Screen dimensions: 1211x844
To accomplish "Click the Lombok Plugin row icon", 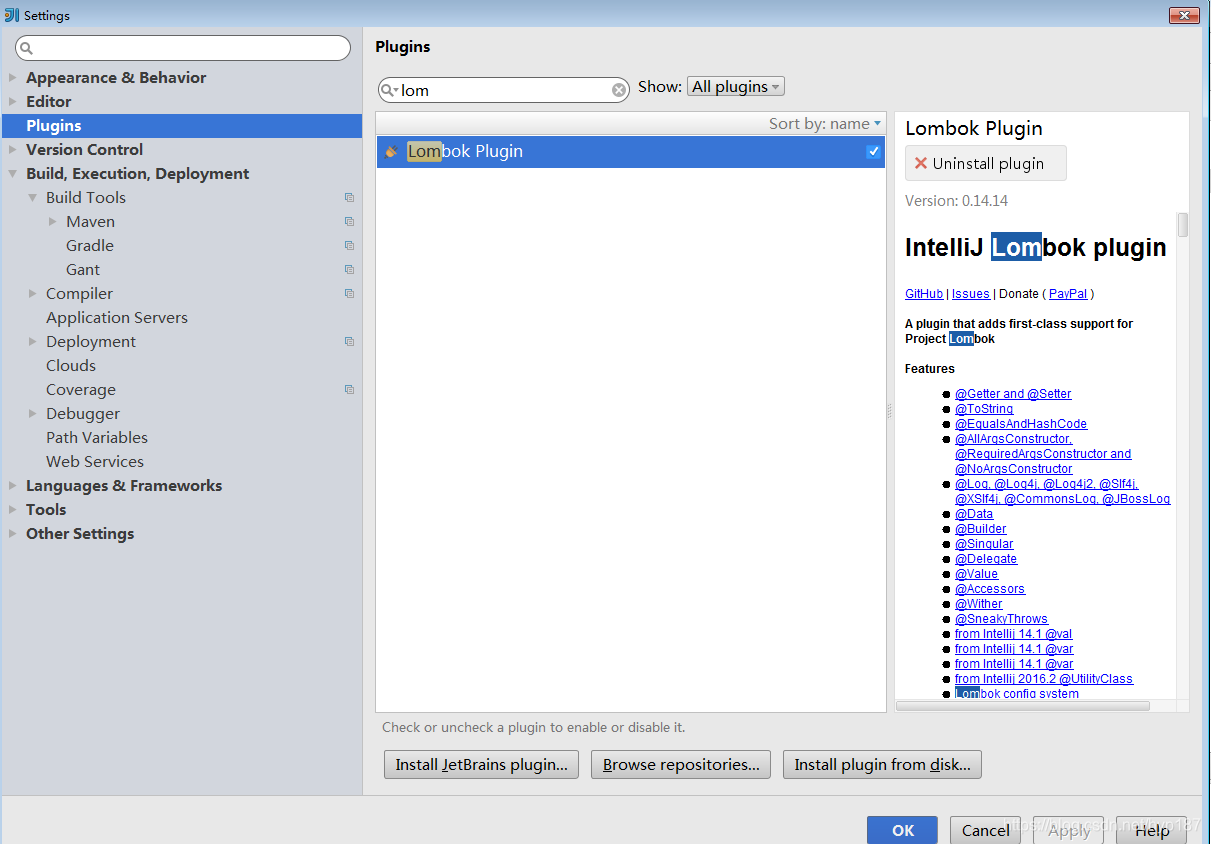I will 391,152.
